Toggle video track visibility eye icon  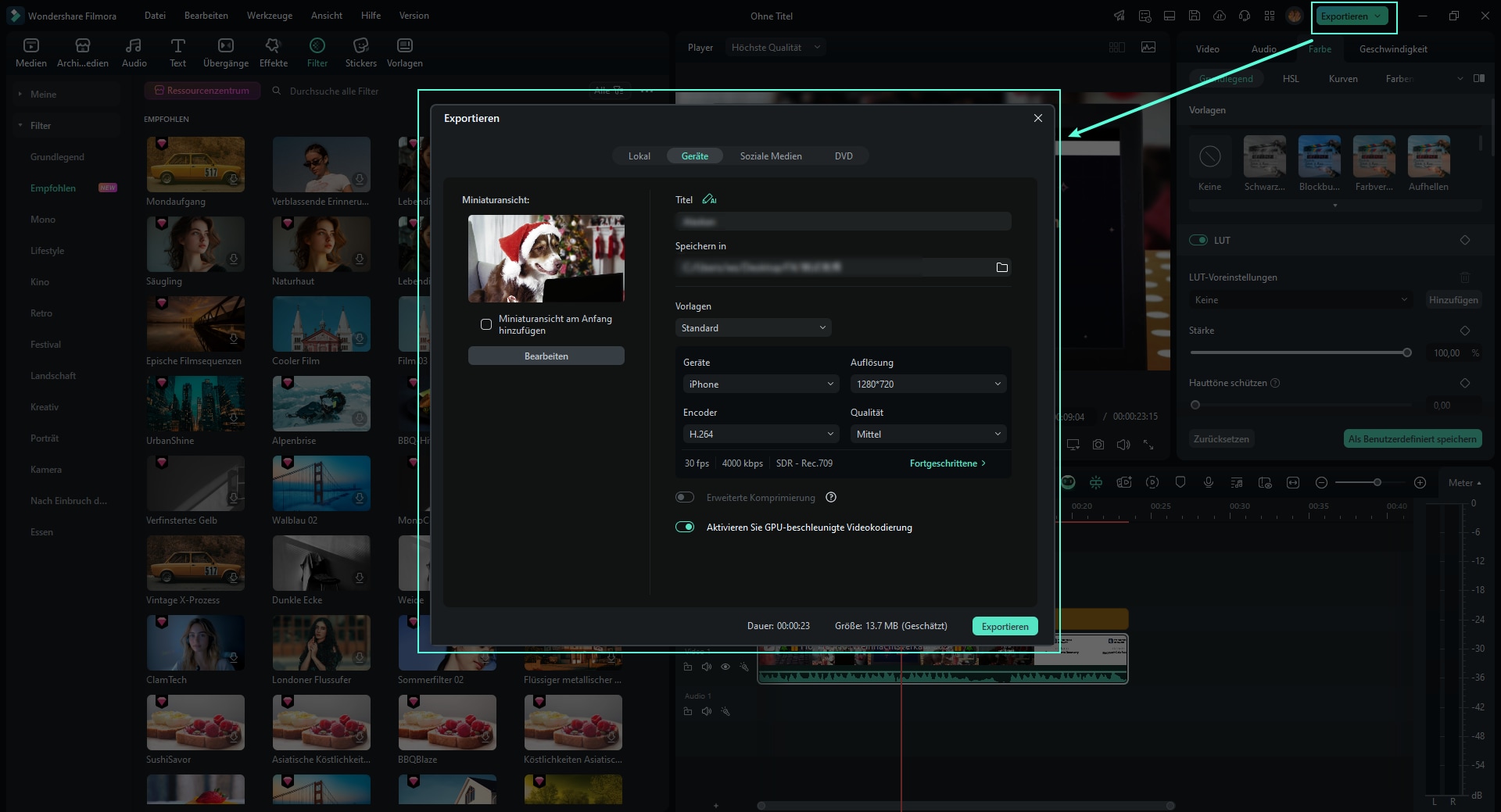[x=725, y=667]
